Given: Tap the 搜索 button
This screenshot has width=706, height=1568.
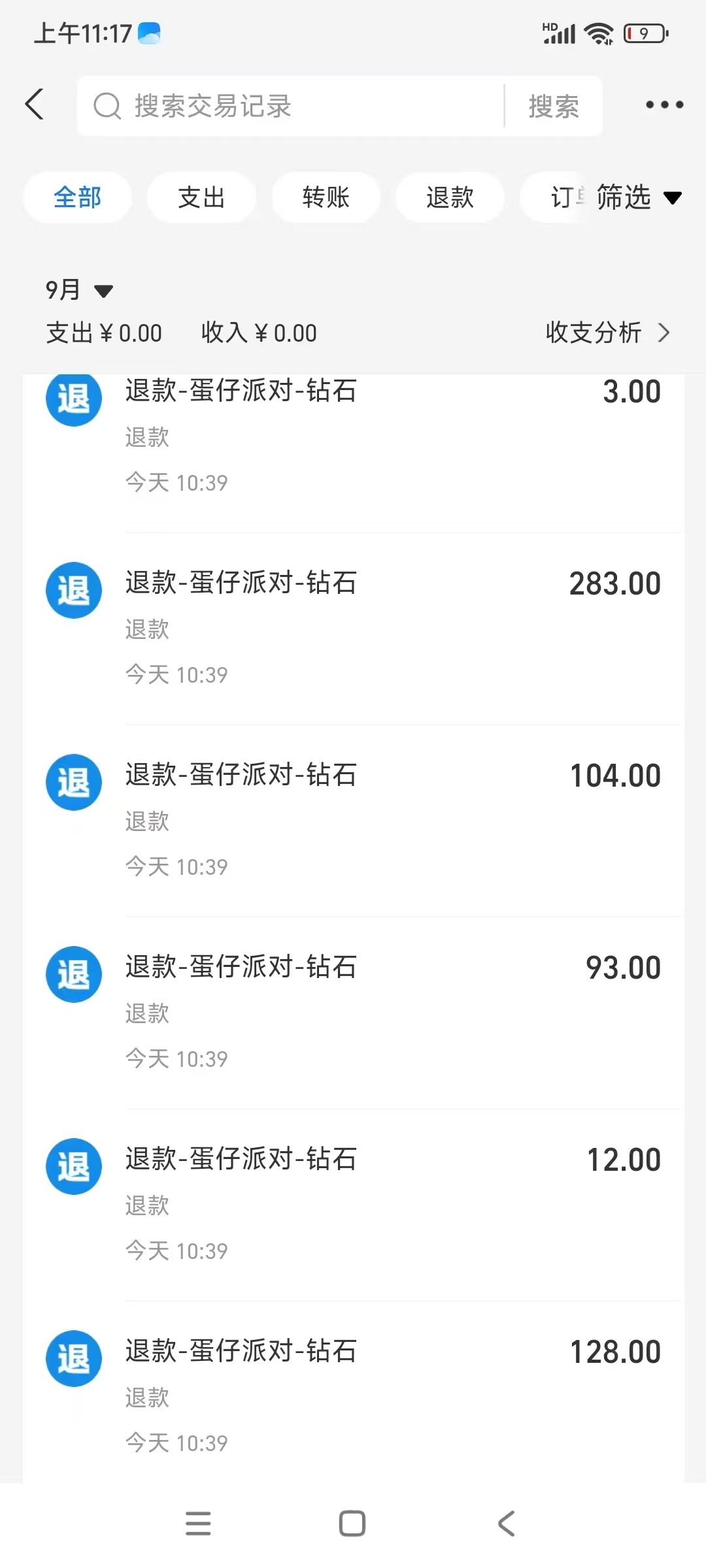Looking at the screenshot, I should (554, 106).
